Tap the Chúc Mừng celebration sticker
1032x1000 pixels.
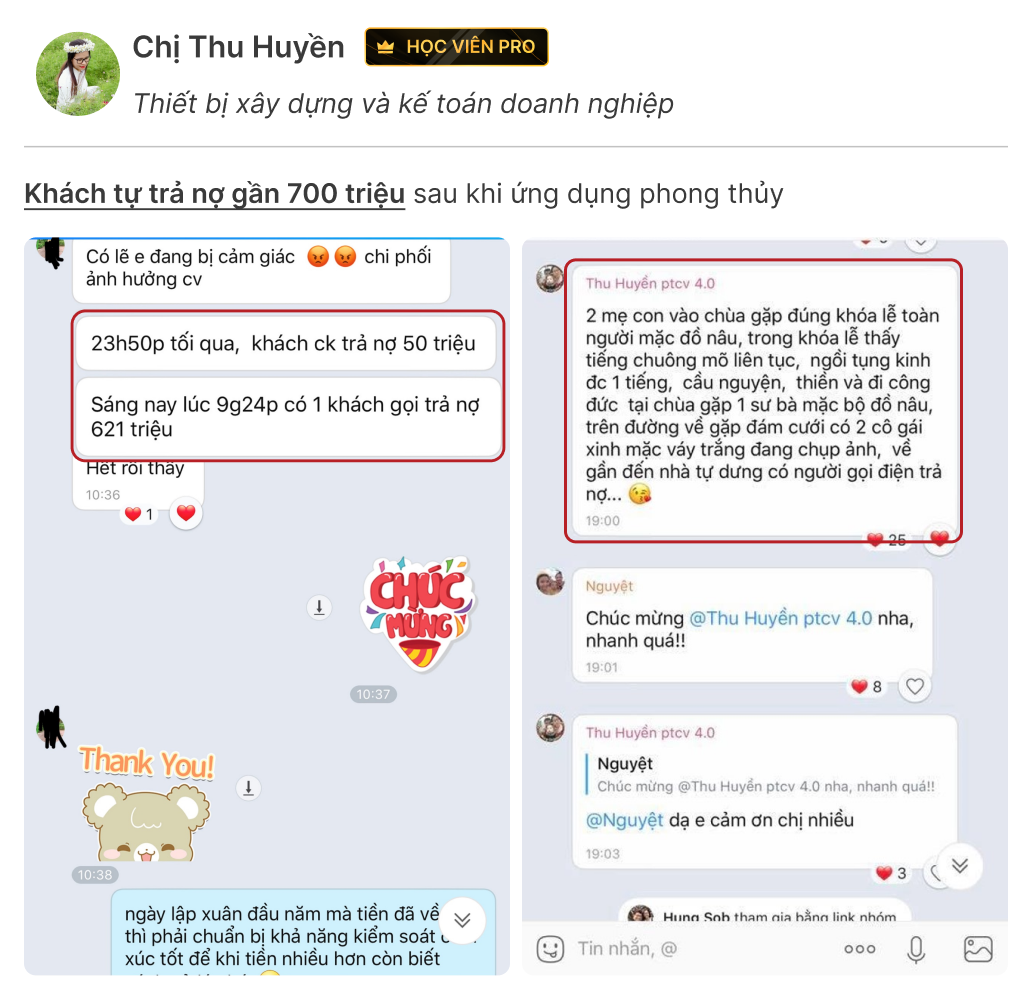[419, 612]
